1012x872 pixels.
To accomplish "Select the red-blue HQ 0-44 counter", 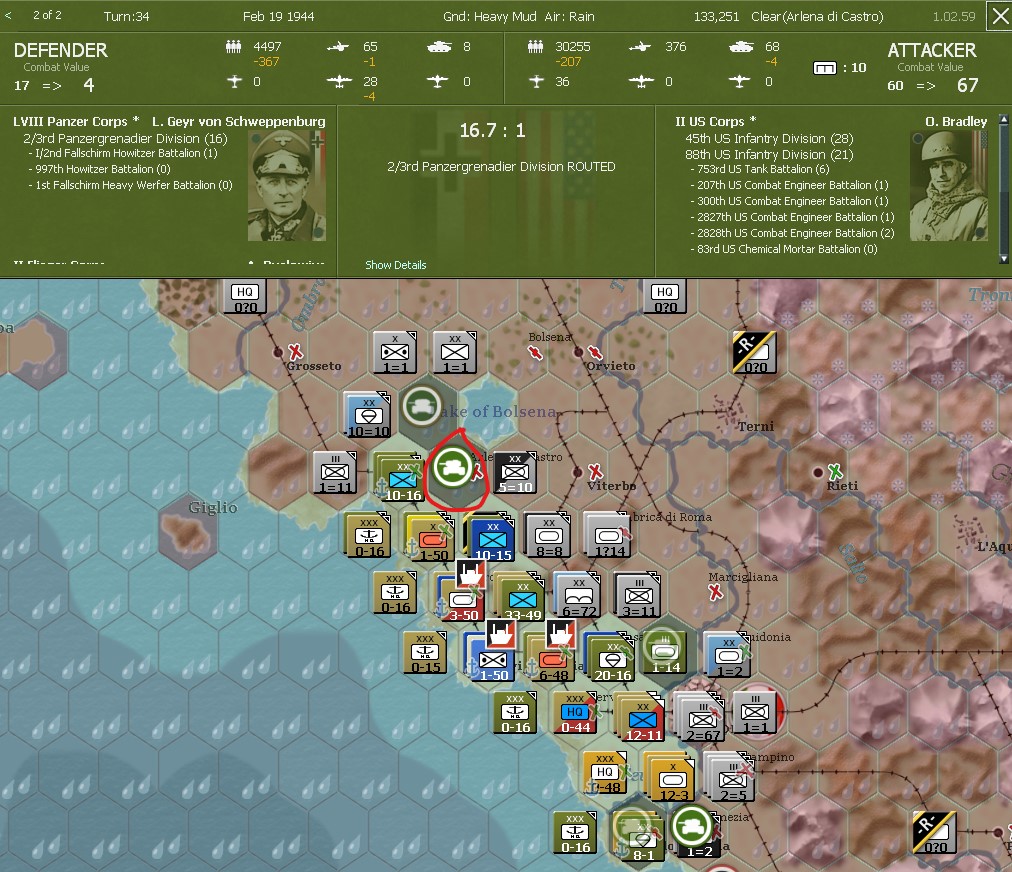I will (574, 713).
